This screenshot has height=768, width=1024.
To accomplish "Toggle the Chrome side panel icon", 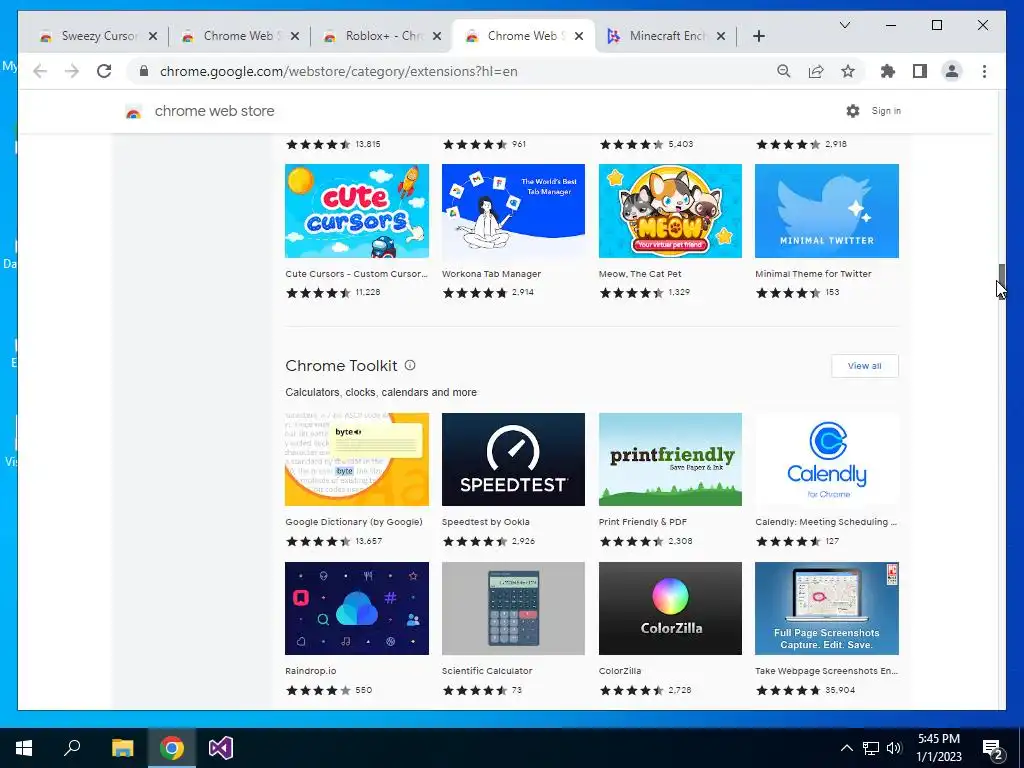I will click(920, 71).
